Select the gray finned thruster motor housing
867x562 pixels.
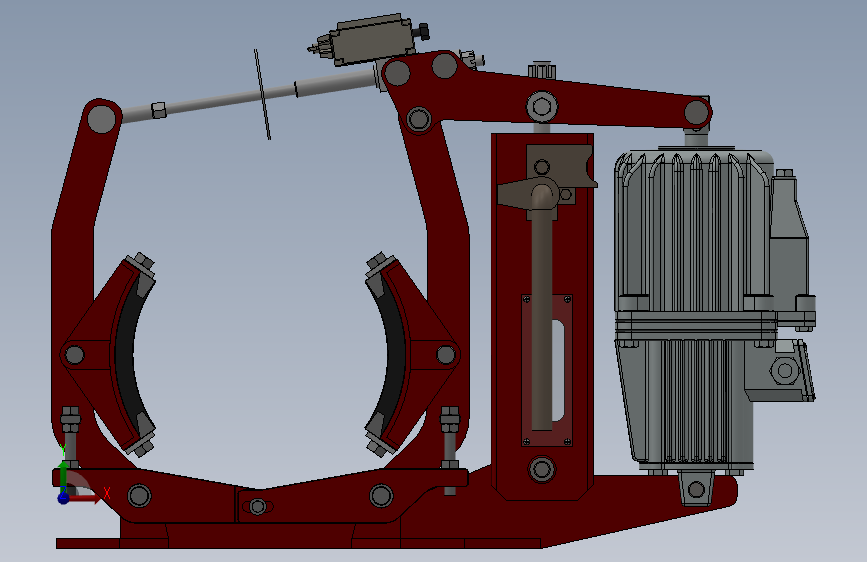(694, 232)
